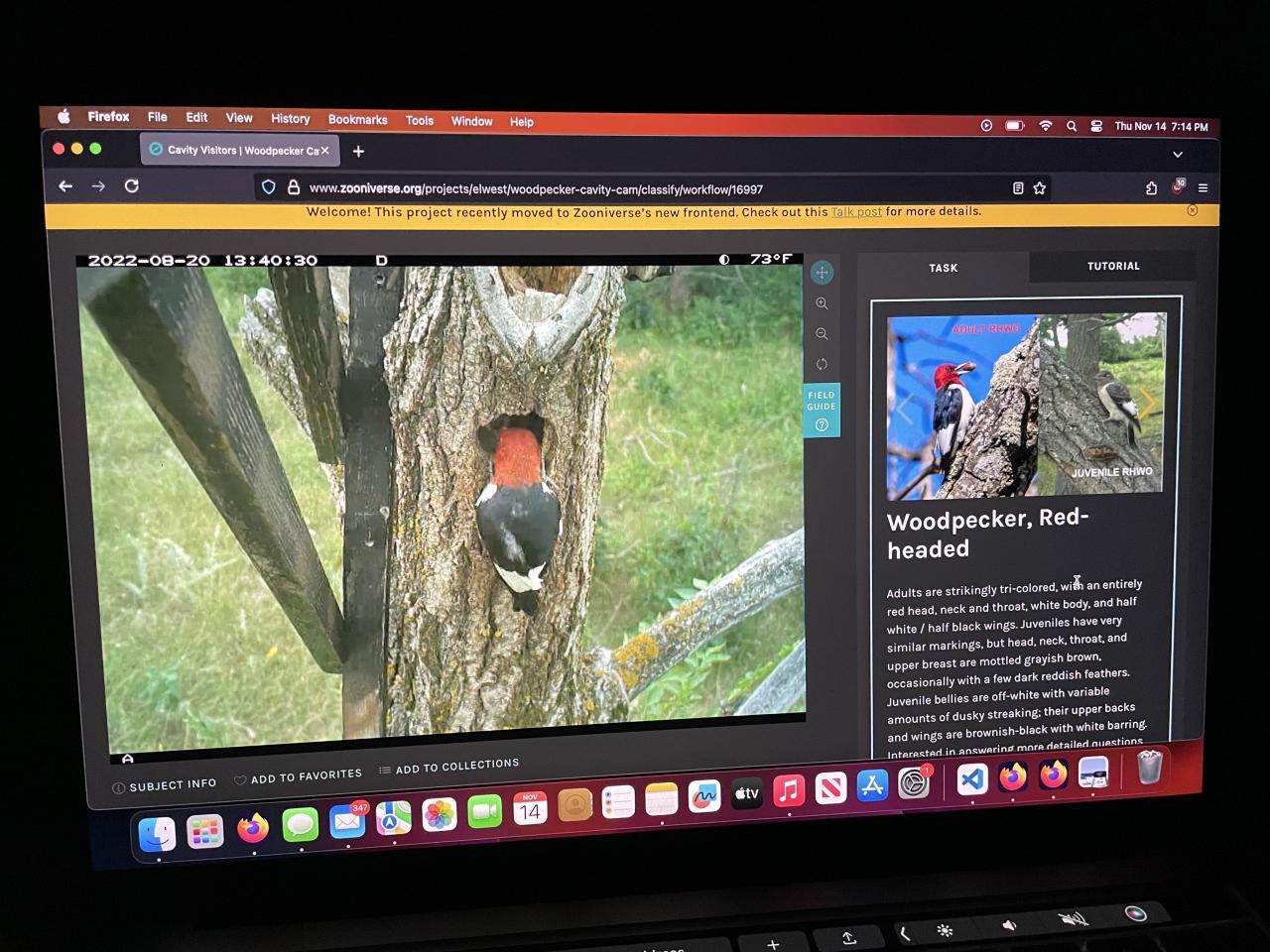Open a new browser tab

[358, 151]
